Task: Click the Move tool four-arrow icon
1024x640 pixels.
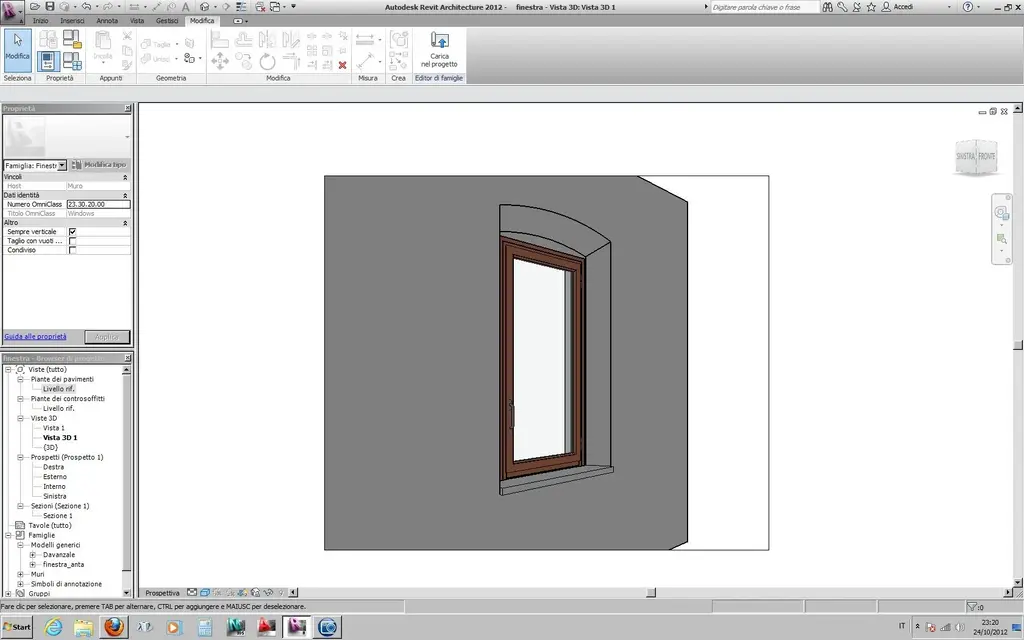Action: (x=219, y=61)
